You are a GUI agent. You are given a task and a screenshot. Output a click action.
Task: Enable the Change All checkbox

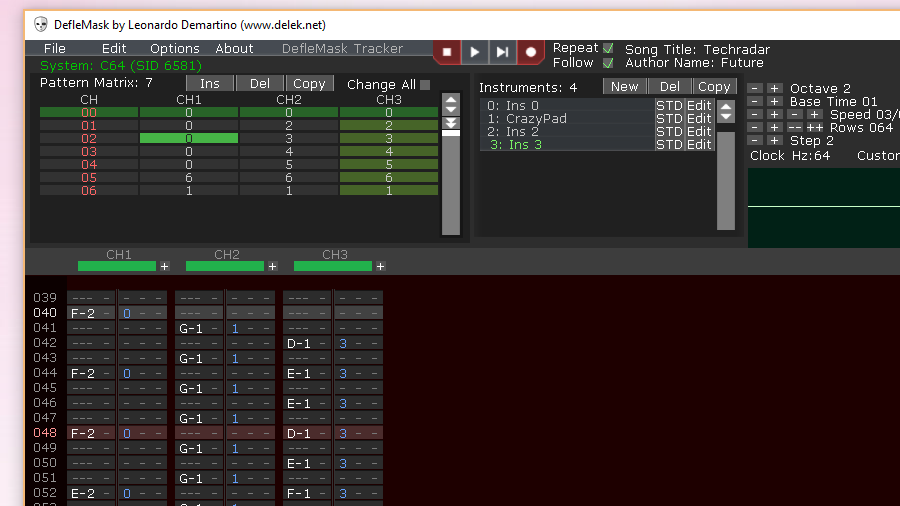click(x=425, y=85)
